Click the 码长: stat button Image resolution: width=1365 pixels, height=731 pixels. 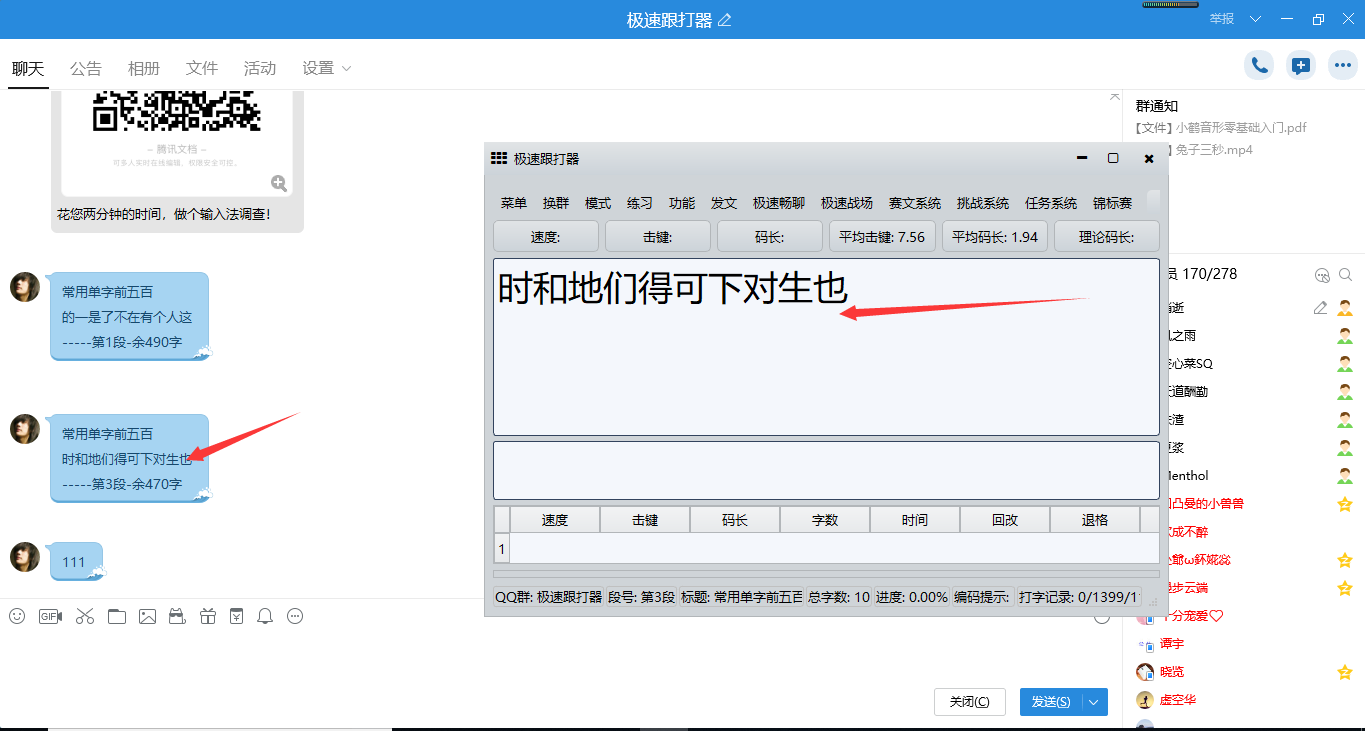point(770,237)
